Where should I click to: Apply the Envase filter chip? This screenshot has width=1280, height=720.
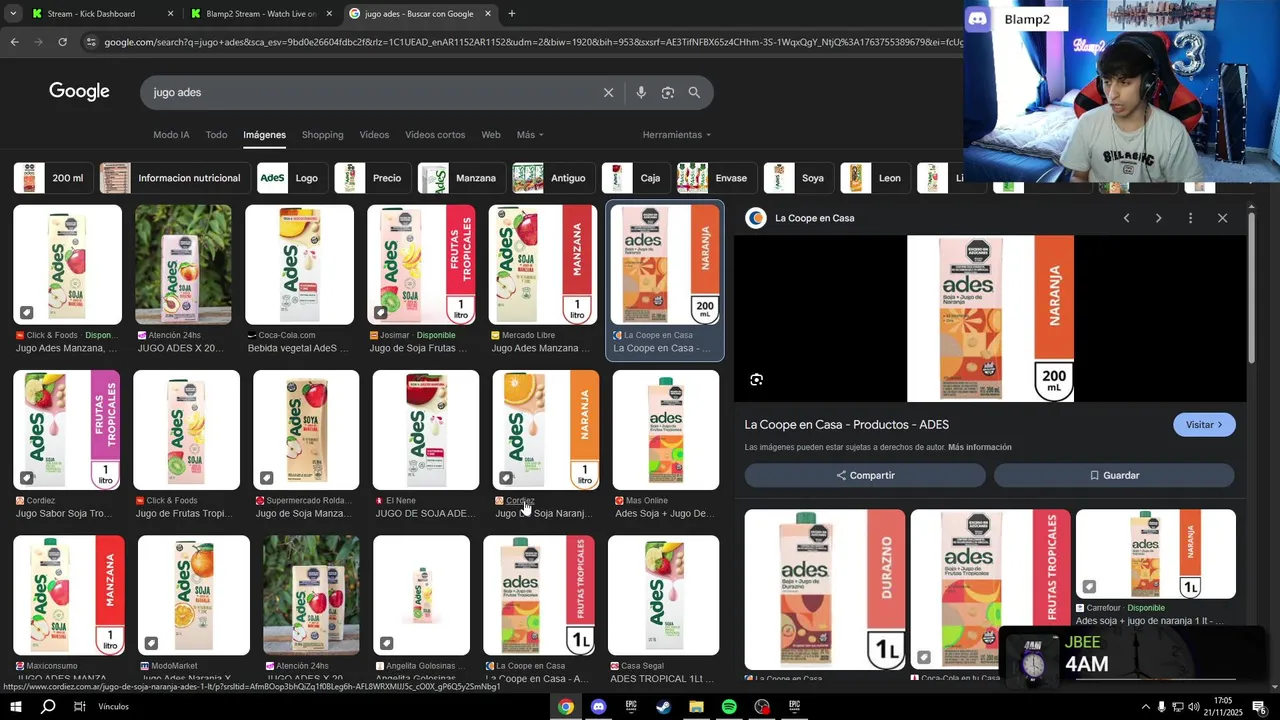click(x=716, y=178)
